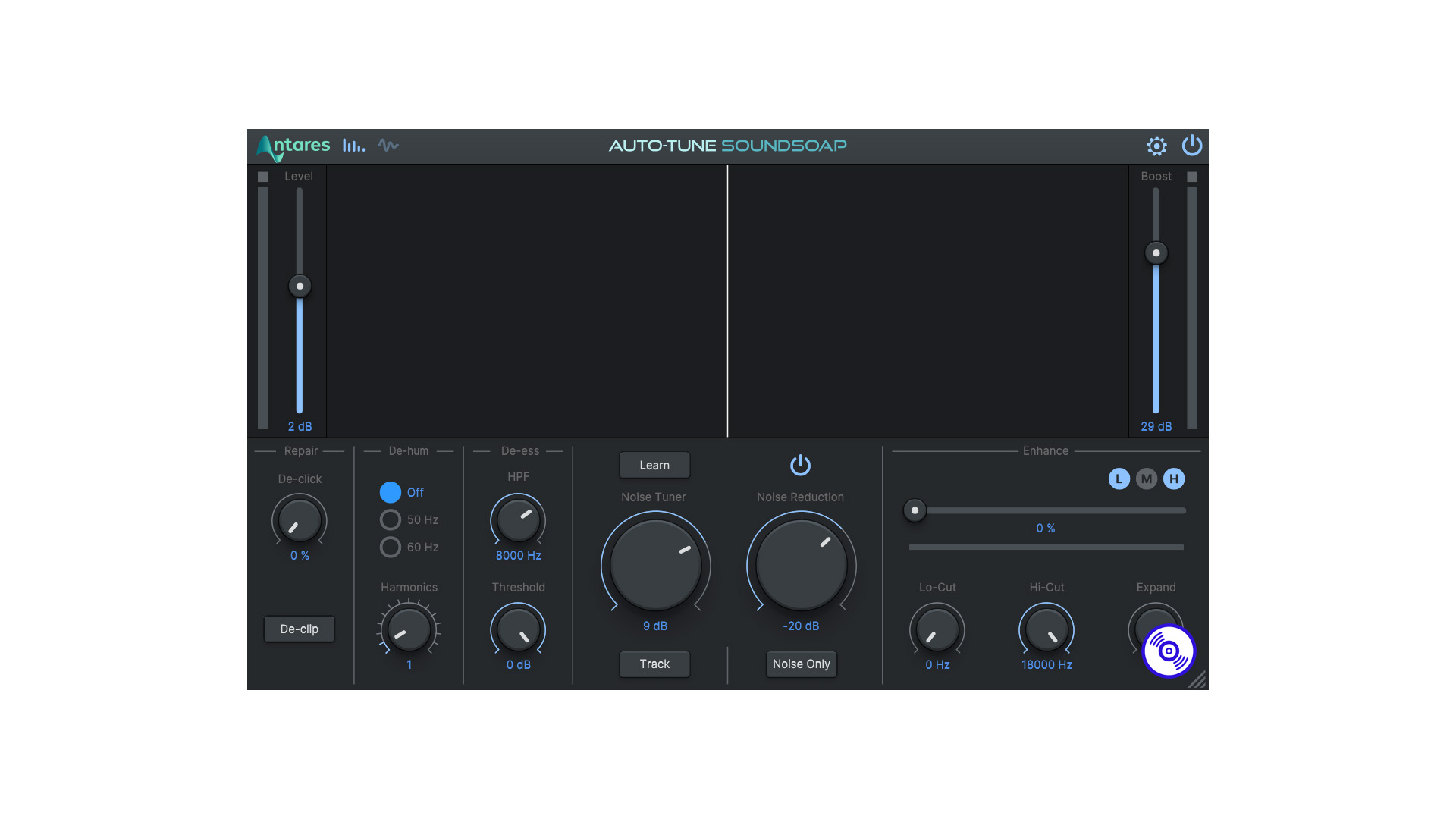
Task: Drag the Enhance percentage slider
Action: [x=912, y=510]
